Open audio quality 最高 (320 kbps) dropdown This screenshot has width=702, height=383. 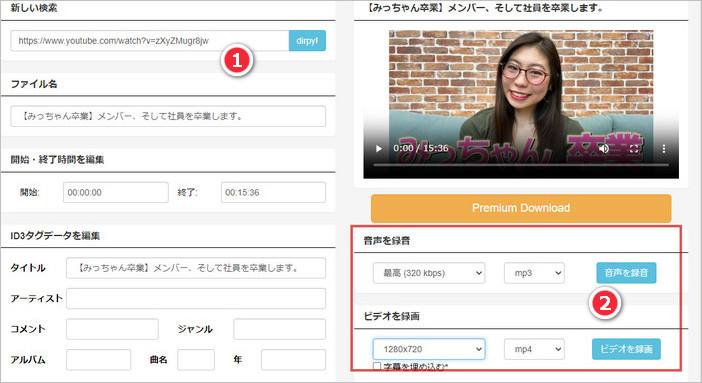(x=429, y=273)
